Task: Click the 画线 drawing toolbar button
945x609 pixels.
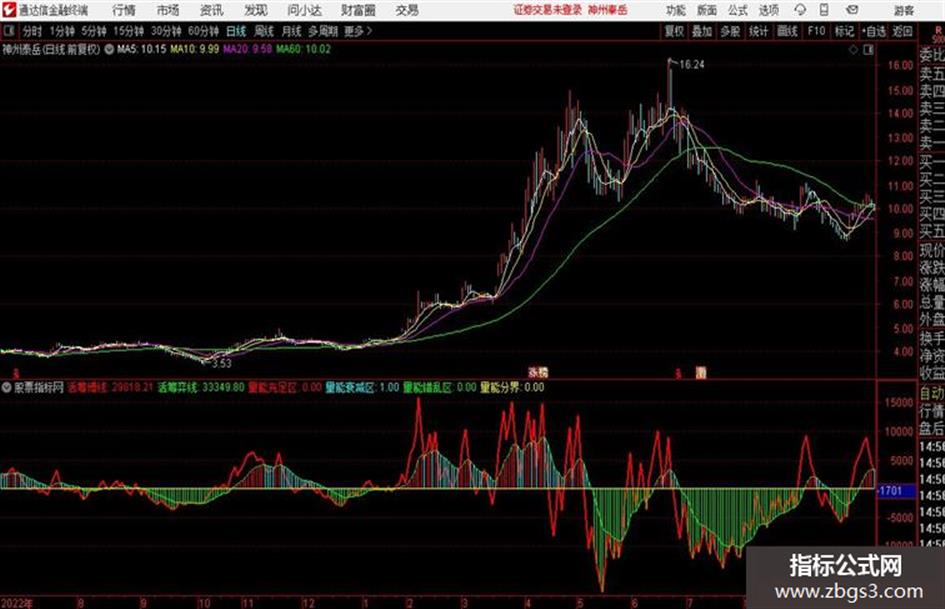Action: click(787, 31)
